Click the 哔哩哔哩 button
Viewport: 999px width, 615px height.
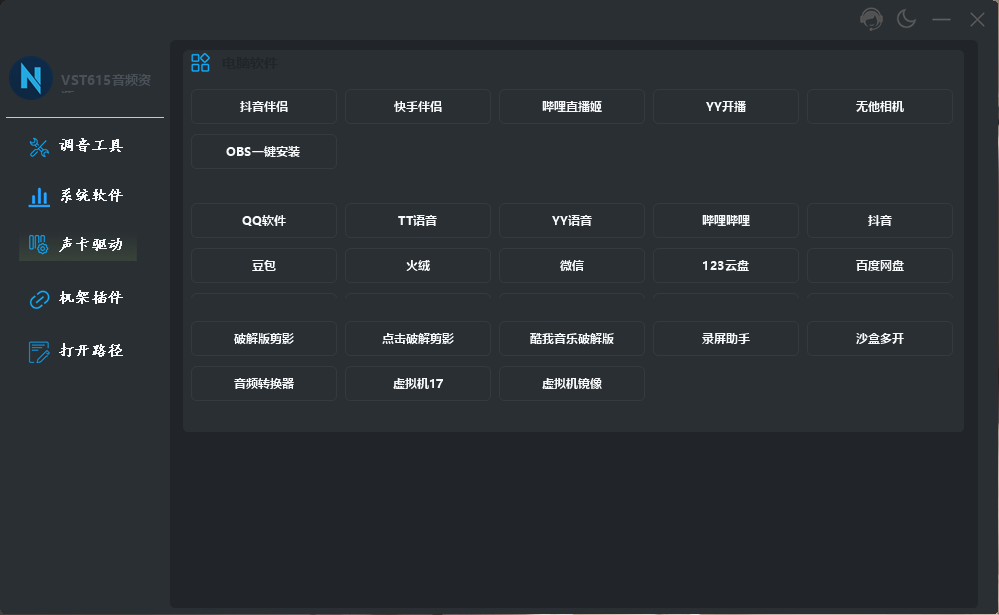coord(726,221)
